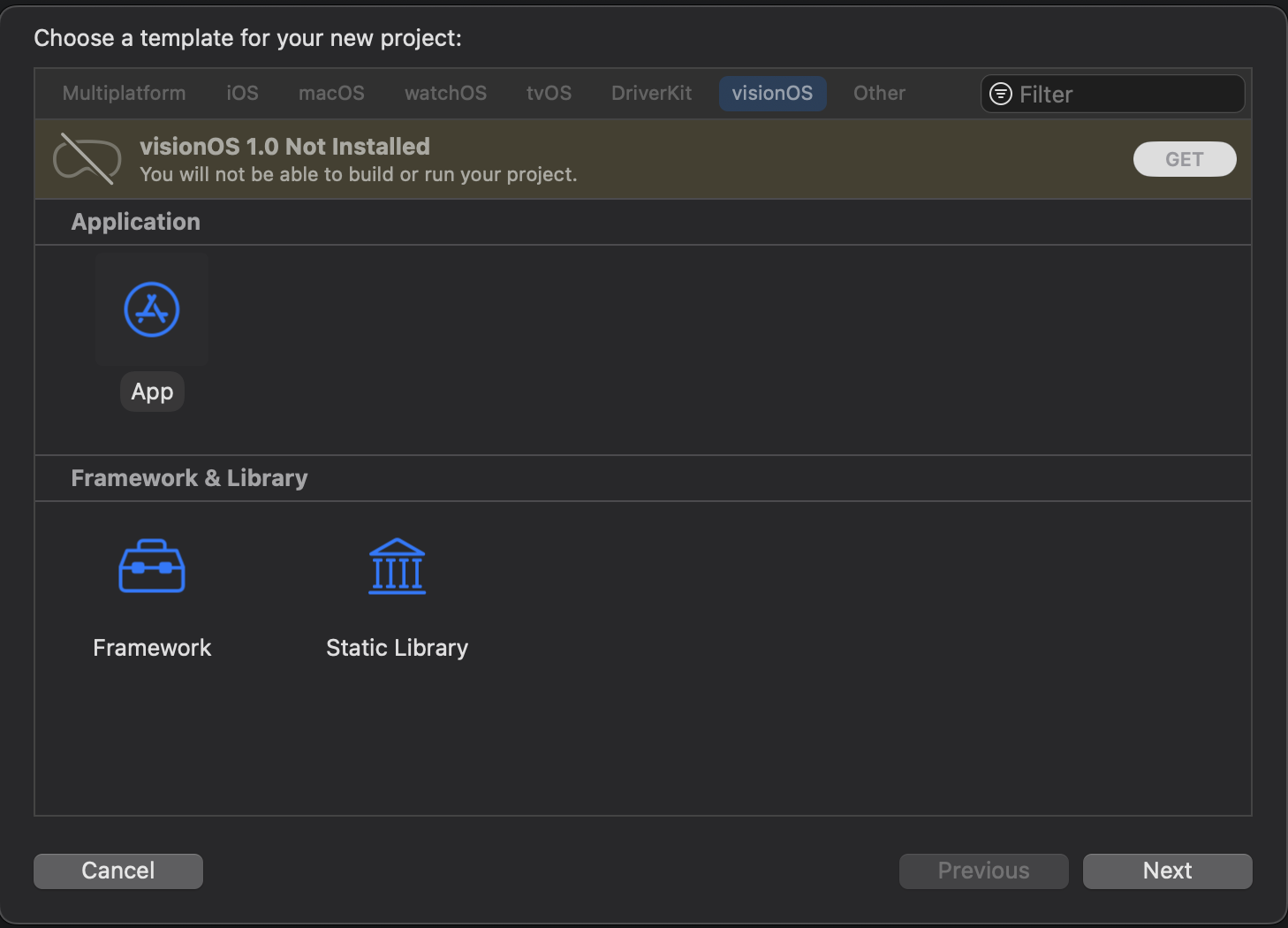Click the "You will not be able to build" message
The image size is (1288, 928).
point(358,175)
